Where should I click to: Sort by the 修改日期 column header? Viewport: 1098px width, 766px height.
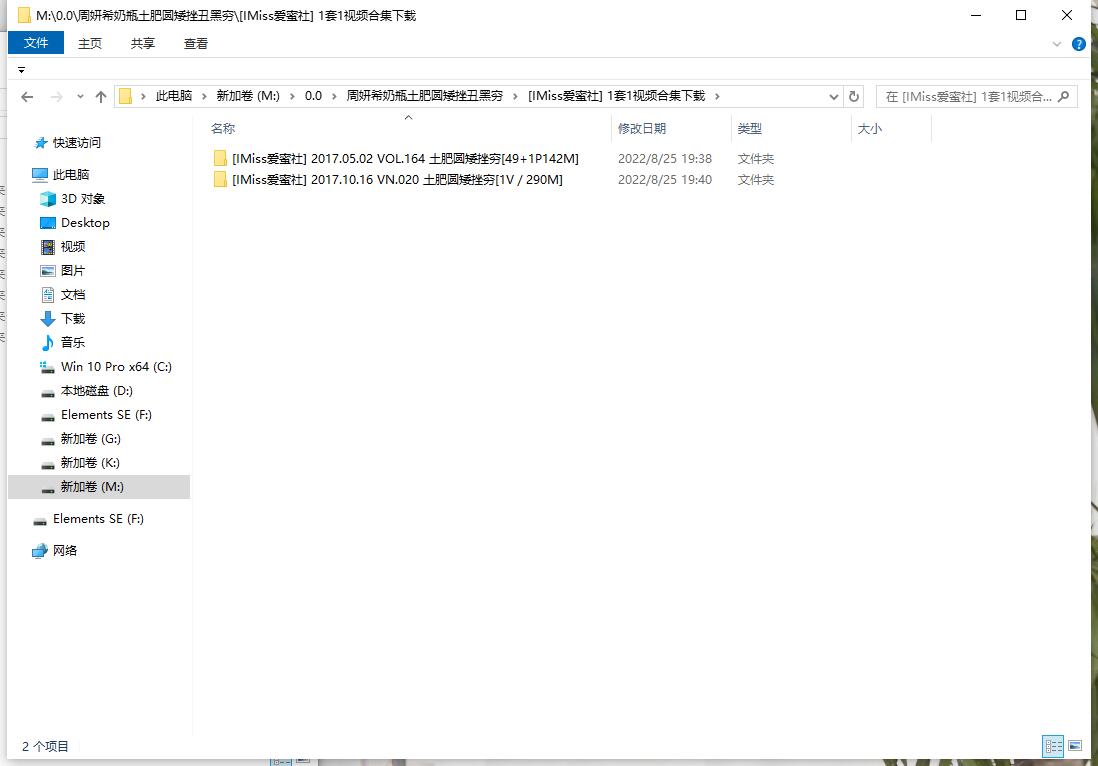(x=641, y=128)
